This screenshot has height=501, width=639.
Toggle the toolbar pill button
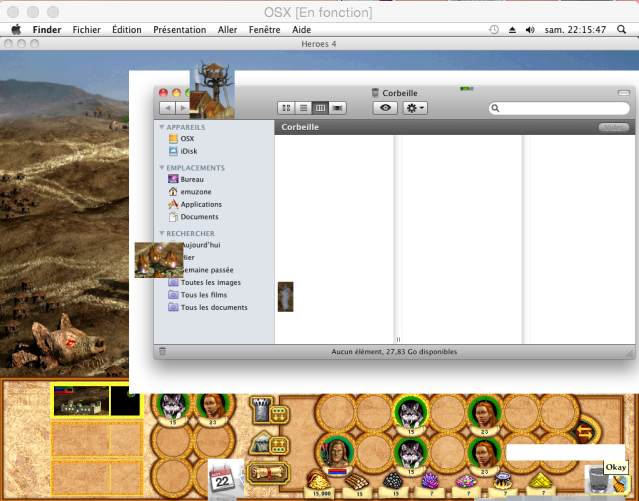624,93
